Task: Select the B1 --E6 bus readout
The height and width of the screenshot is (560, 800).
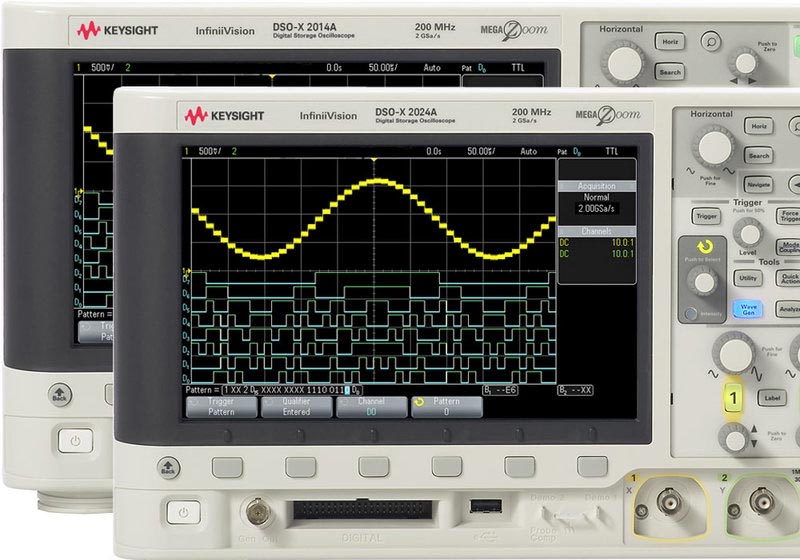Action: 501,390
